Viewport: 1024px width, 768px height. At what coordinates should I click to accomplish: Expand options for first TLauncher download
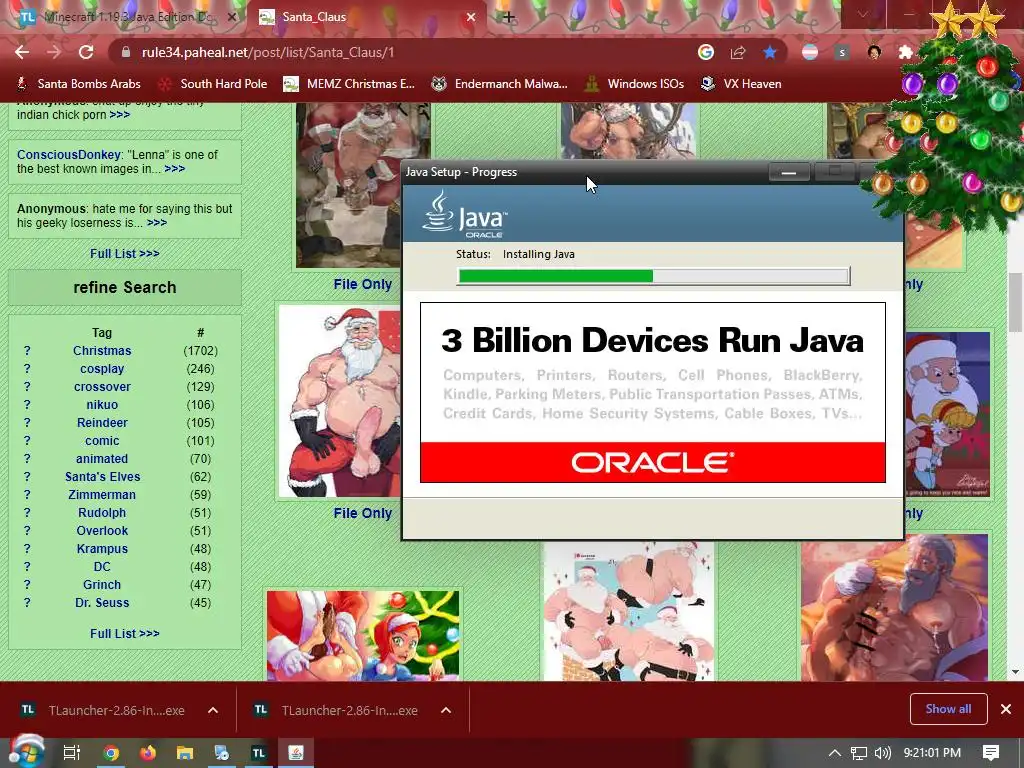pyautogui.click(x=213, y=710)
